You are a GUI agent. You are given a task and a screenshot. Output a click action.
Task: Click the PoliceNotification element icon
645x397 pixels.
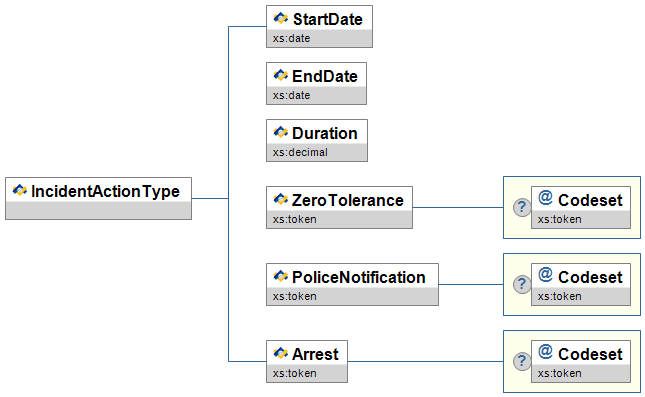pyautogui.click(x=281, y=276)
